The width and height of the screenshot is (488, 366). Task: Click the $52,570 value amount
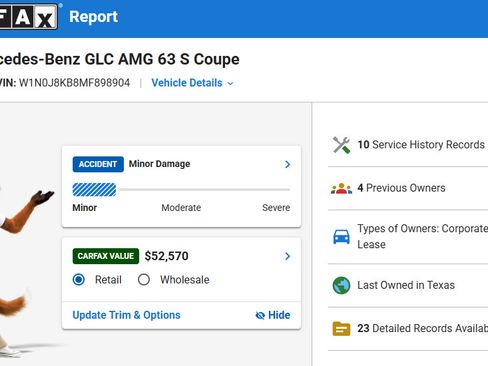point(166,256)
